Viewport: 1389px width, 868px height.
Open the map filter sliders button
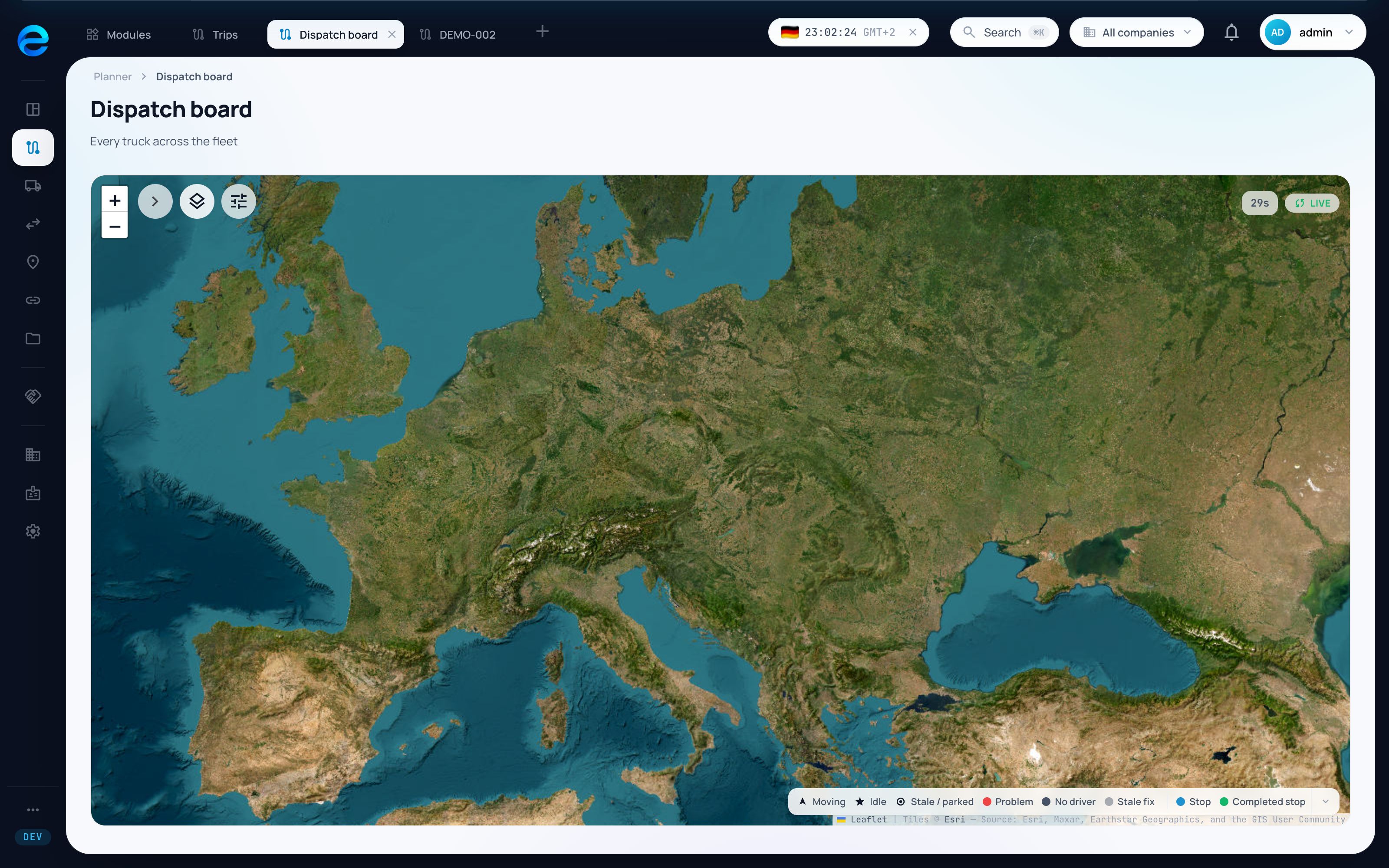(238, 201)
